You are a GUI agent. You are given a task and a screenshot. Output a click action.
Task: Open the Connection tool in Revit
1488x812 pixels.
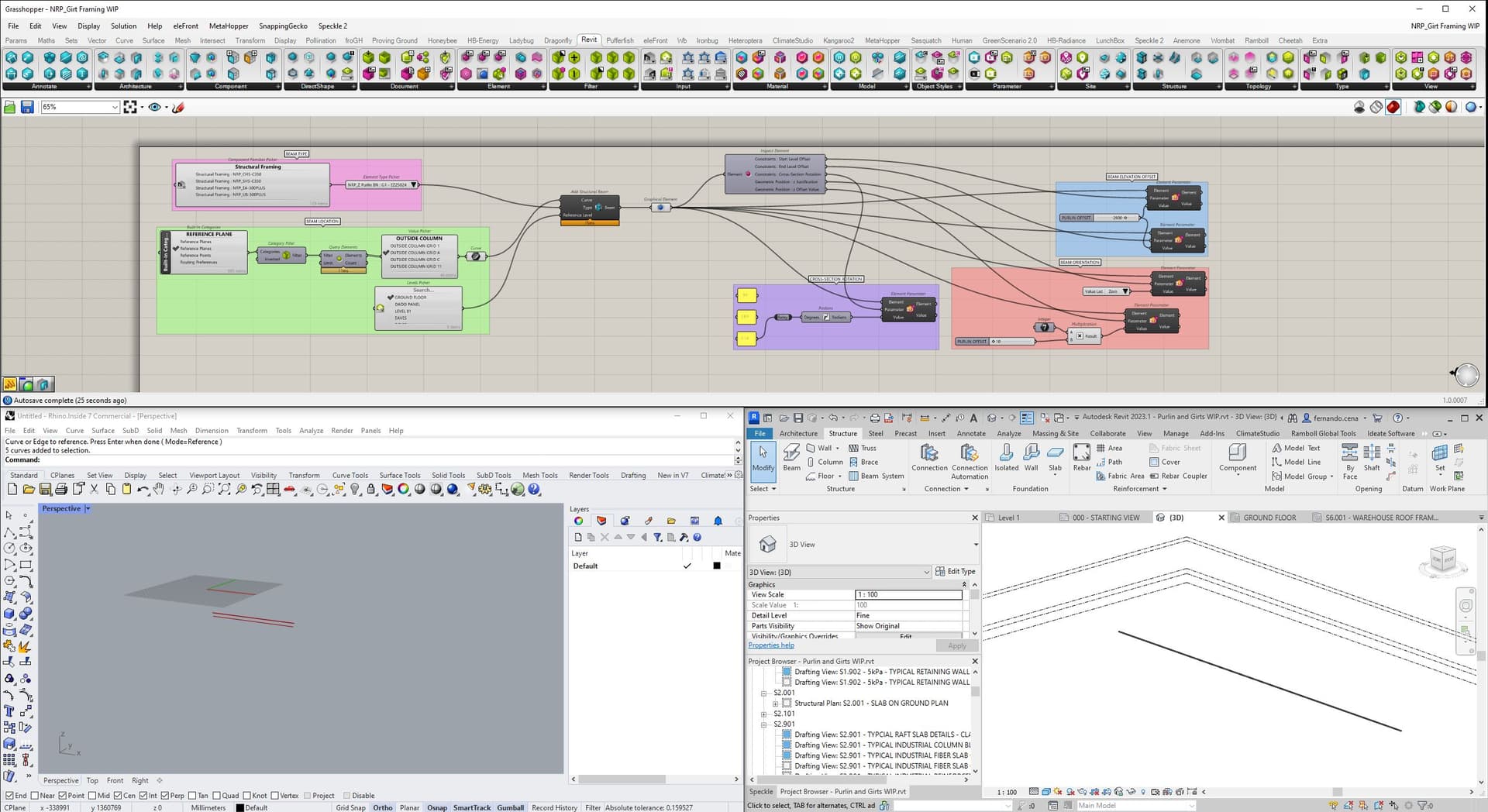(x=929, y=458)
